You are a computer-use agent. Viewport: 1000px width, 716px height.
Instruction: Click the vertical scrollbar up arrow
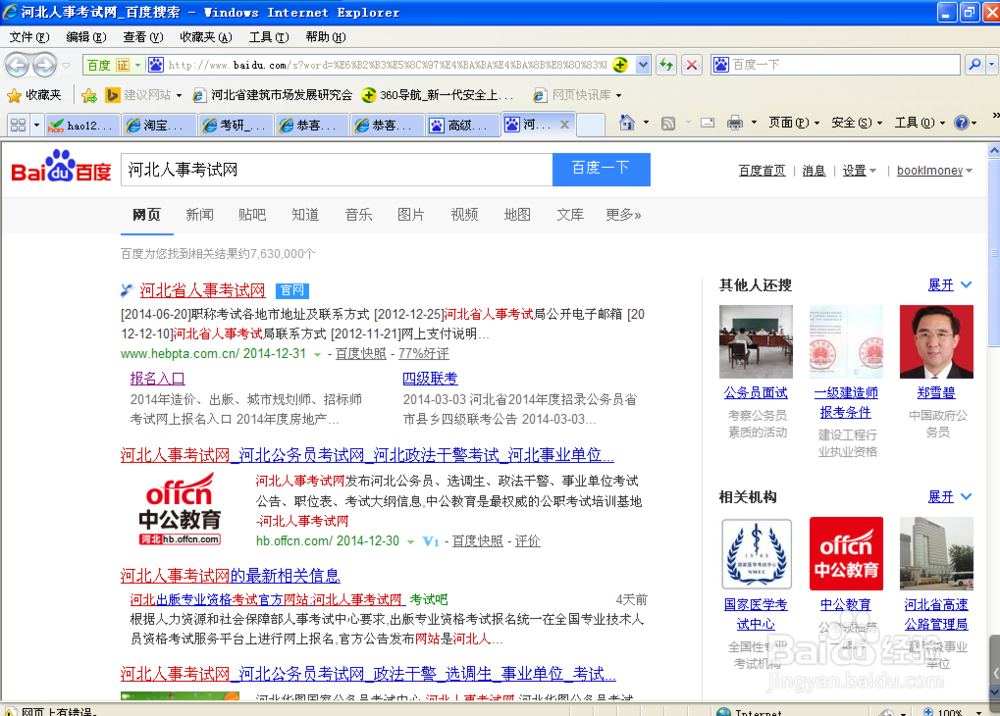coord(994,151)
